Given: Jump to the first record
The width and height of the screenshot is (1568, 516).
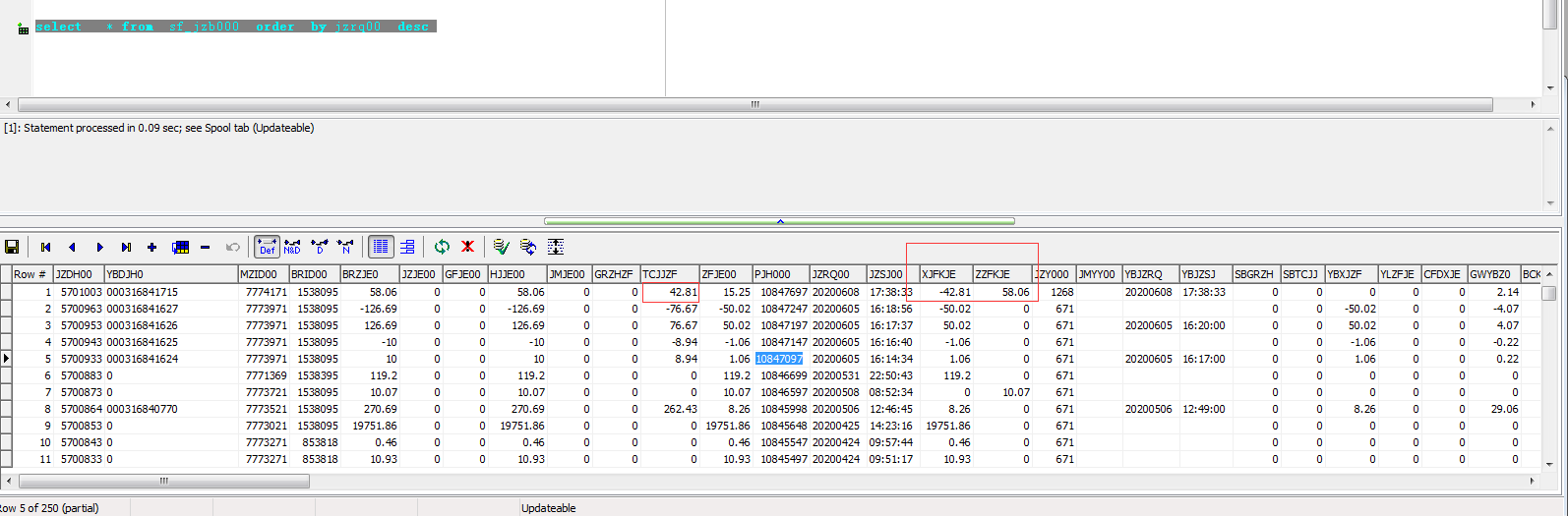Looking at the screenshot, I should click(45, 247).
